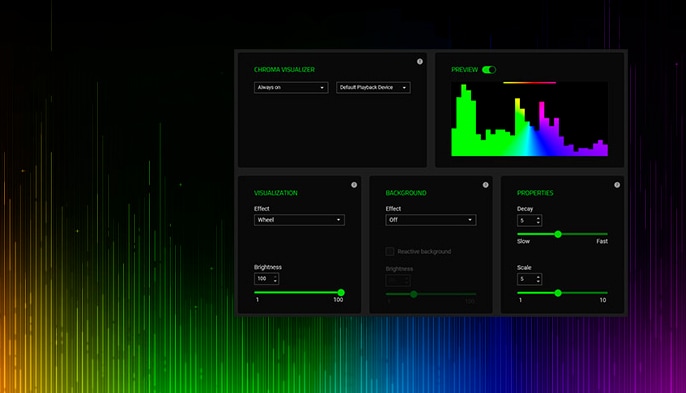Open the Background effect Off dropdown
Screen dimensions: 686x393
coord(430,220)
